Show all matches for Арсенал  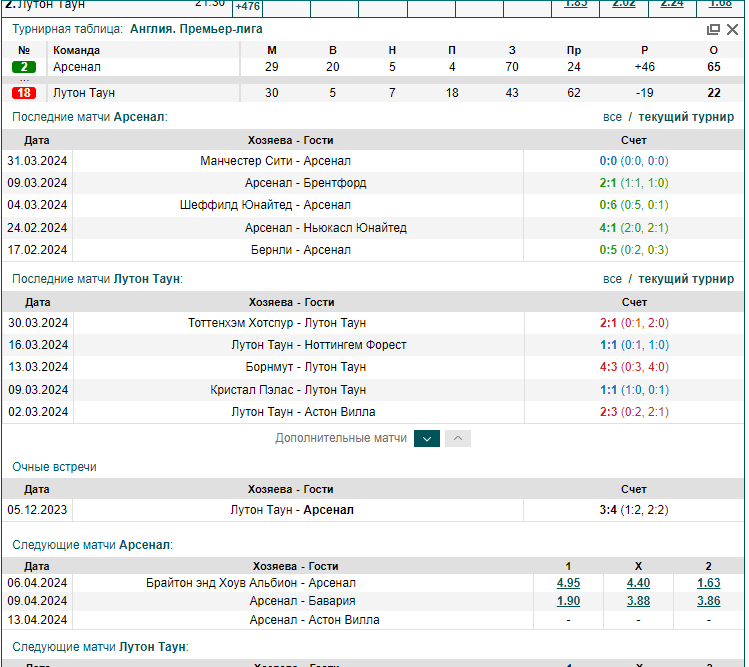pyautogui.click(x=612, y=117)
